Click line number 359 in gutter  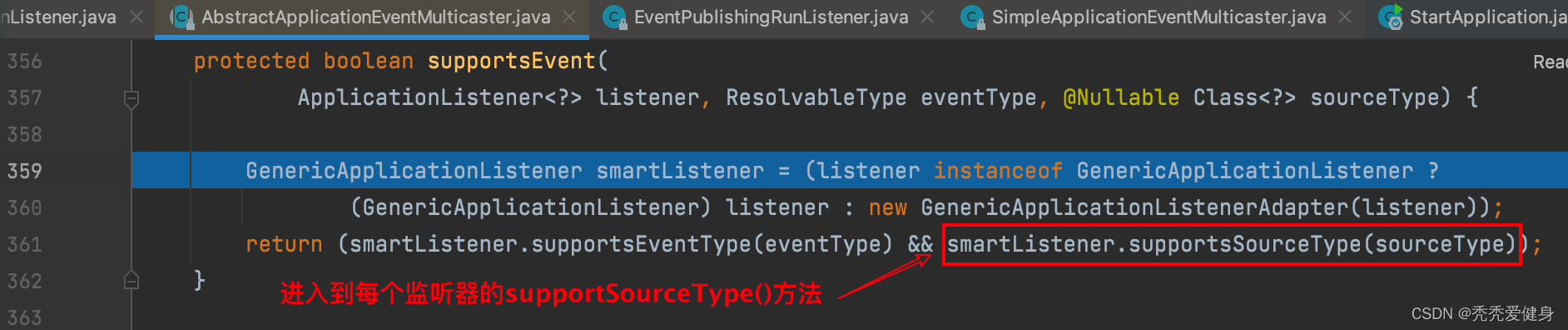[x=25, y=171]
